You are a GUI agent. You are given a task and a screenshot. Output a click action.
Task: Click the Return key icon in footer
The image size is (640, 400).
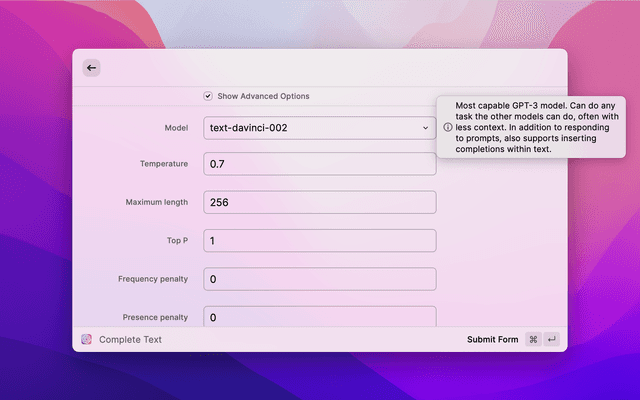551,340
